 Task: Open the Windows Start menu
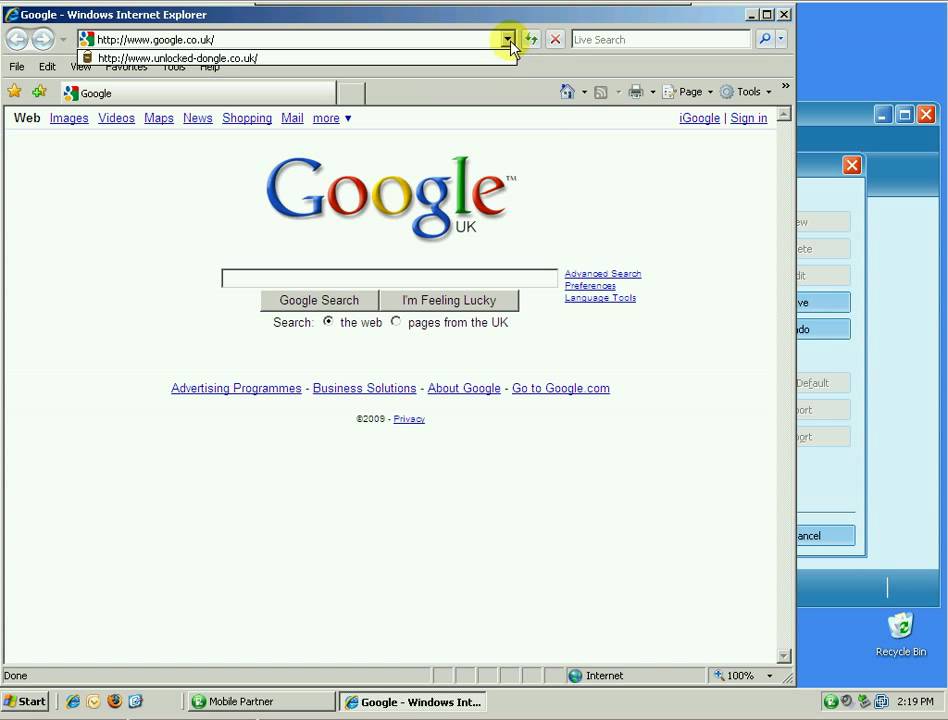[x=25, y=701]
